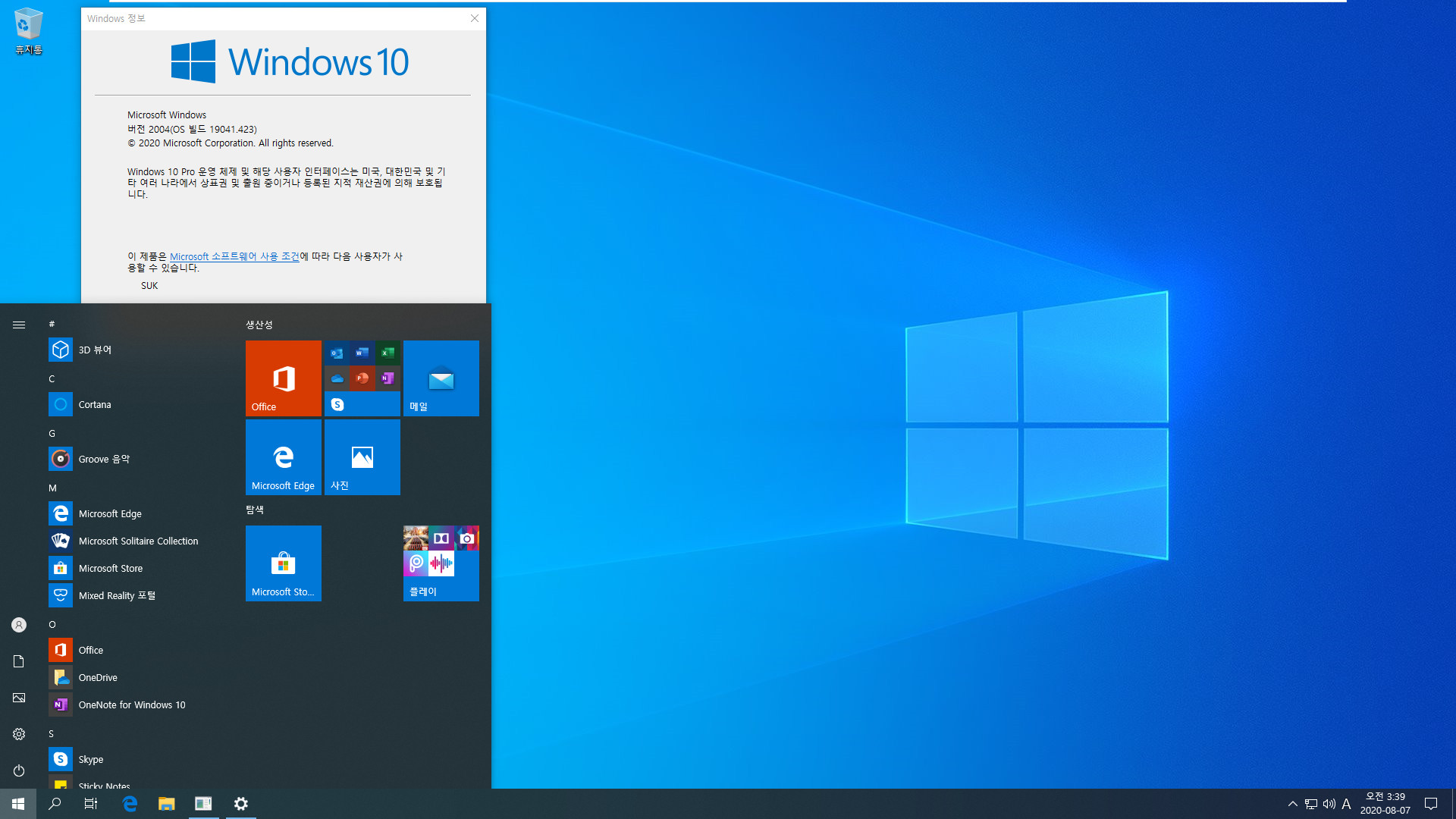Viewport: 1456px width, 819px height.
Task: Click the taskbar search bar
Action: tap(54, 803)
